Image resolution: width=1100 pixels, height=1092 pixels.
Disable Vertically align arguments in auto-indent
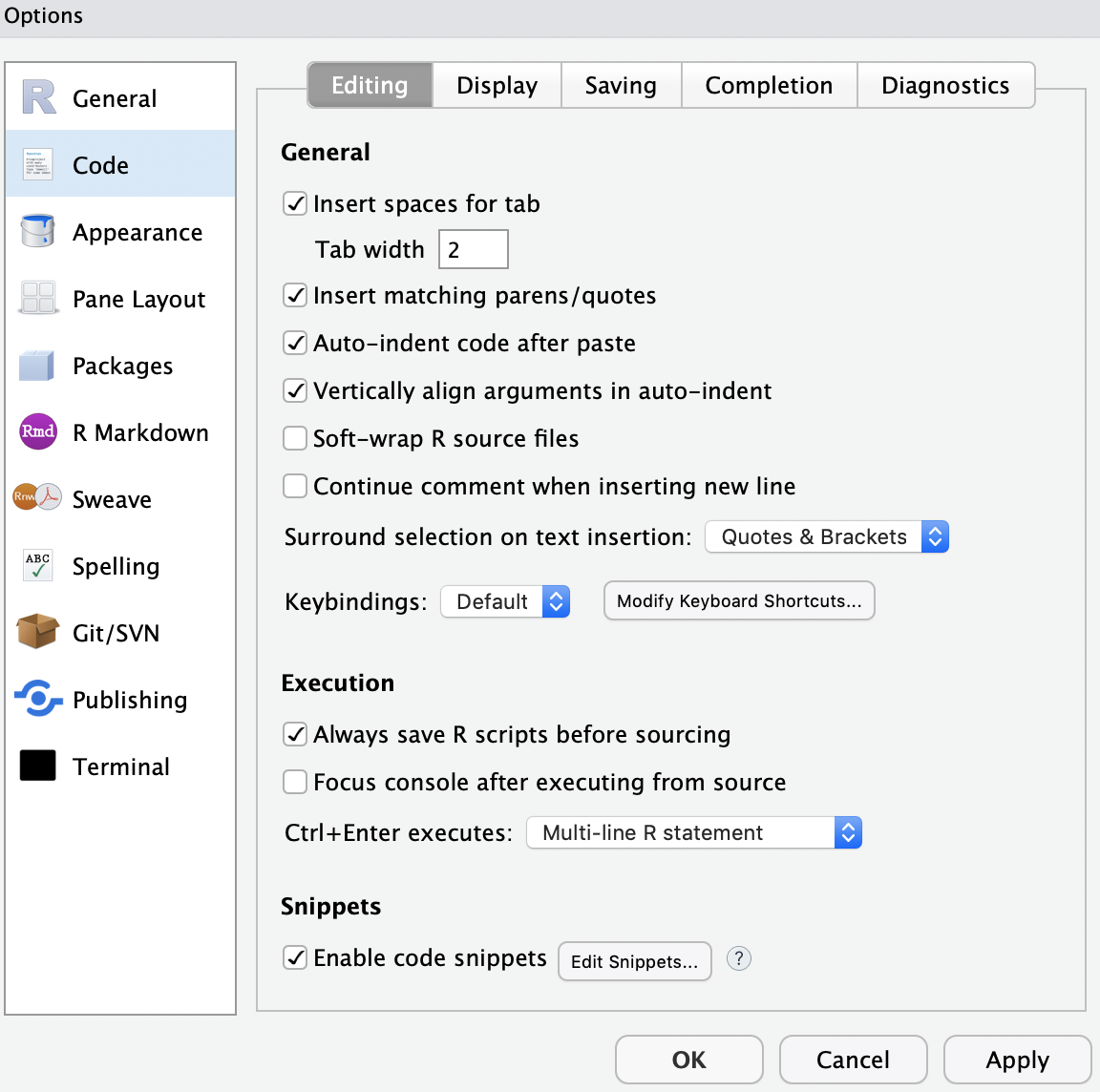click(x=295, y=390)
